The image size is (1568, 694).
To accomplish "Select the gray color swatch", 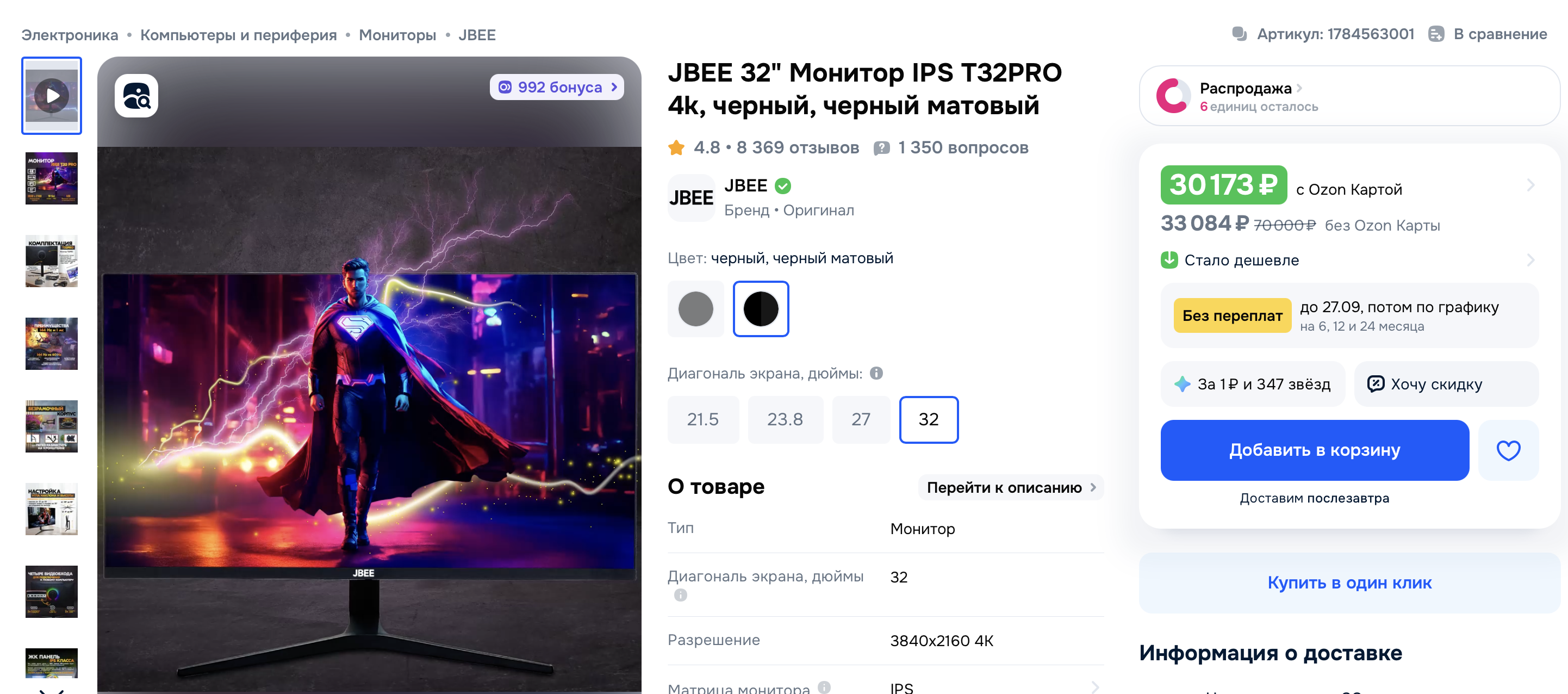I will point(696,308).
